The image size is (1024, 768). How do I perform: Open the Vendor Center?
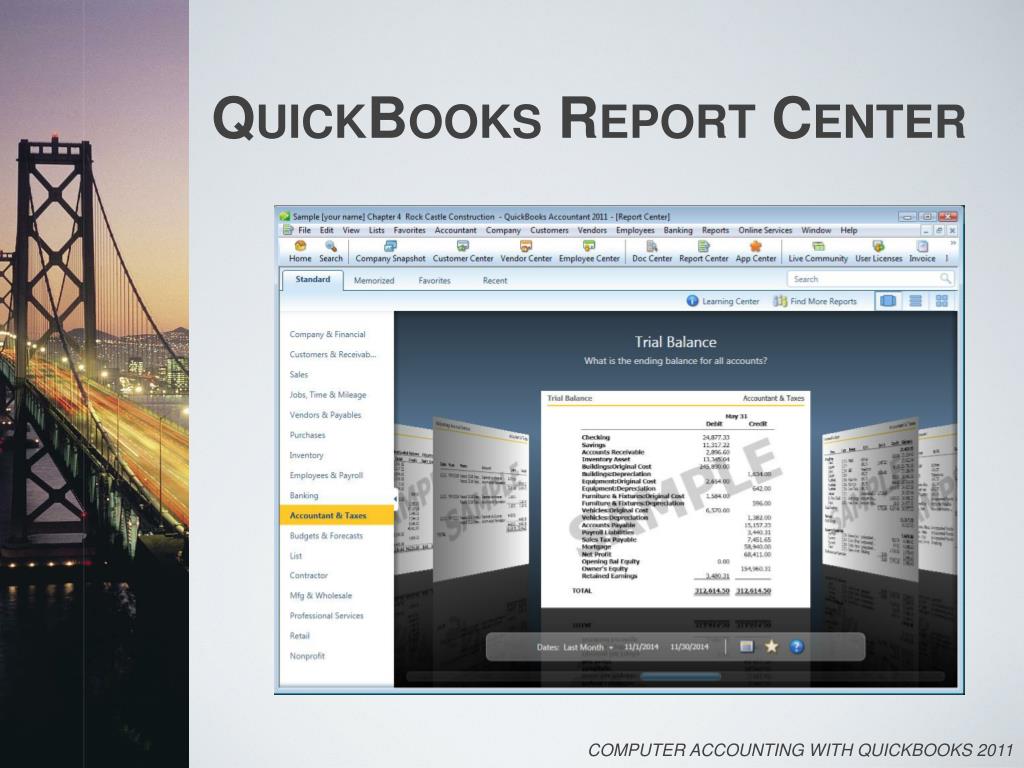click(x=526, y=251)
